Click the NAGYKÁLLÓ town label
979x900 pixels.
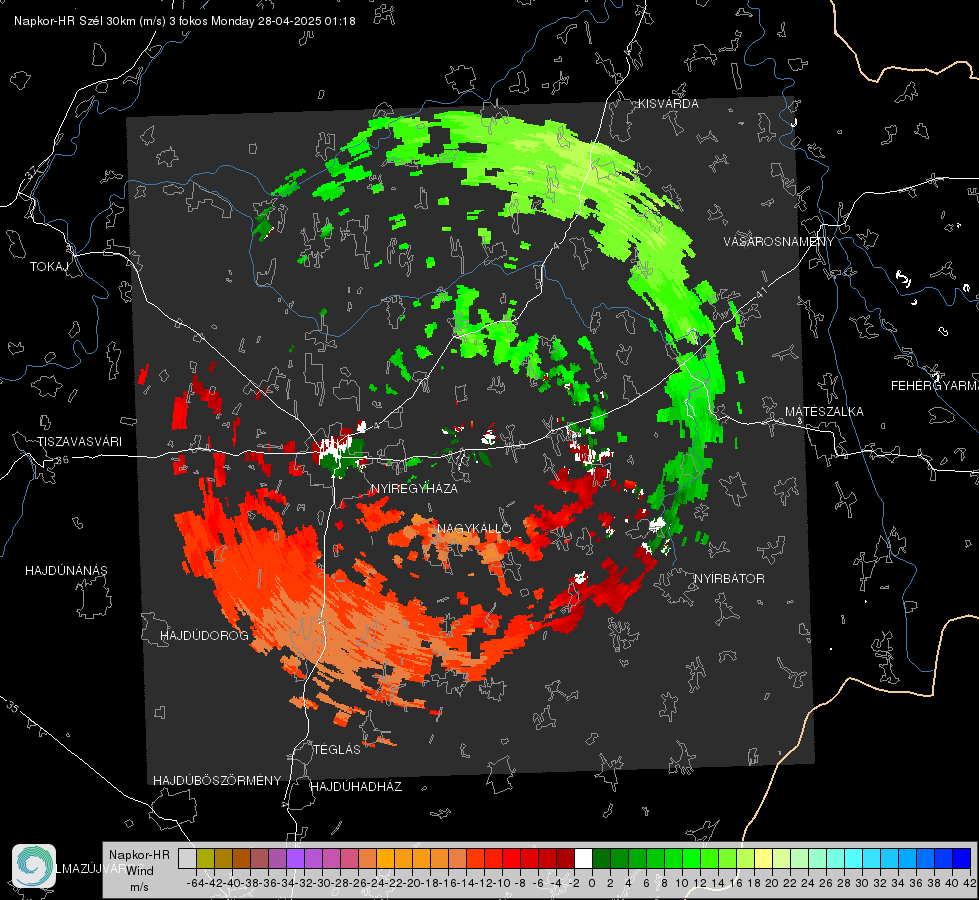pos(474,528)
